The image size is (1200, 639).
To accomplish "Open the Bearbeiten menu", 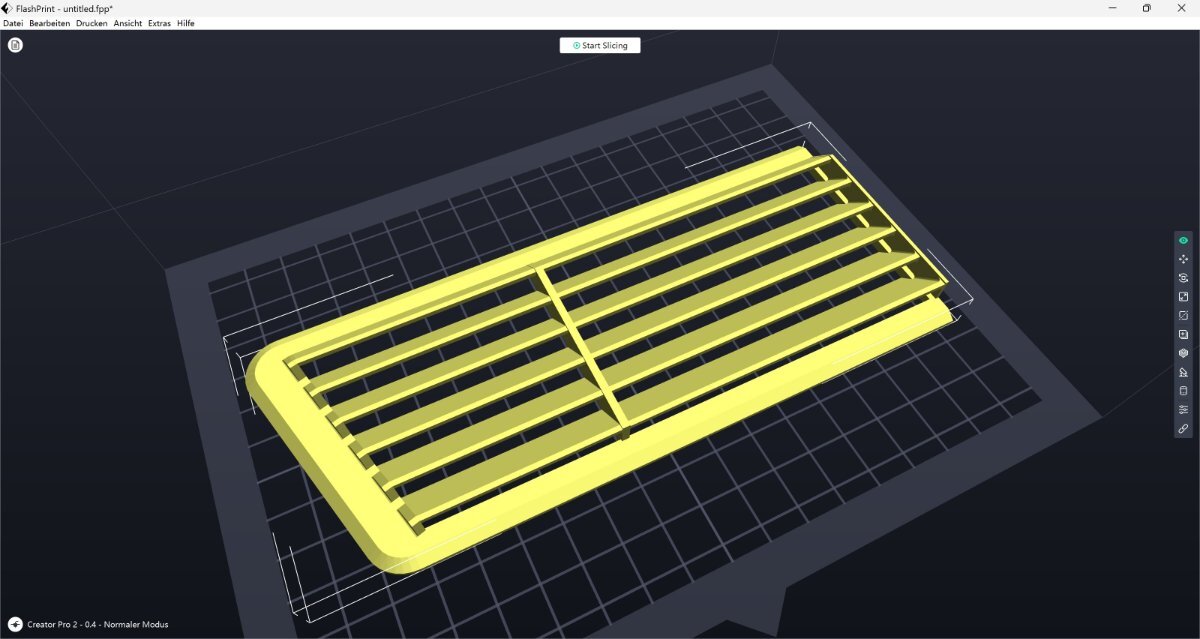I will point(49,23).
